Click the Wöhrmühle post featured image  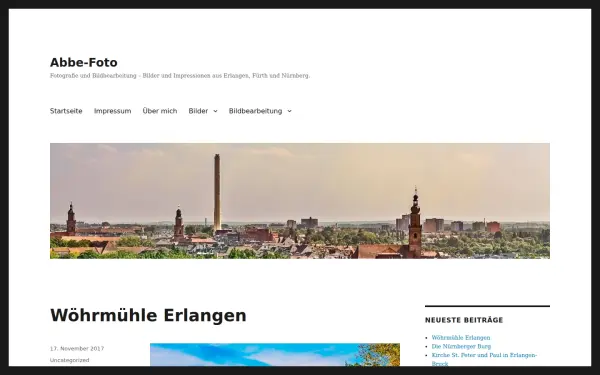click(x=275, y=355)
